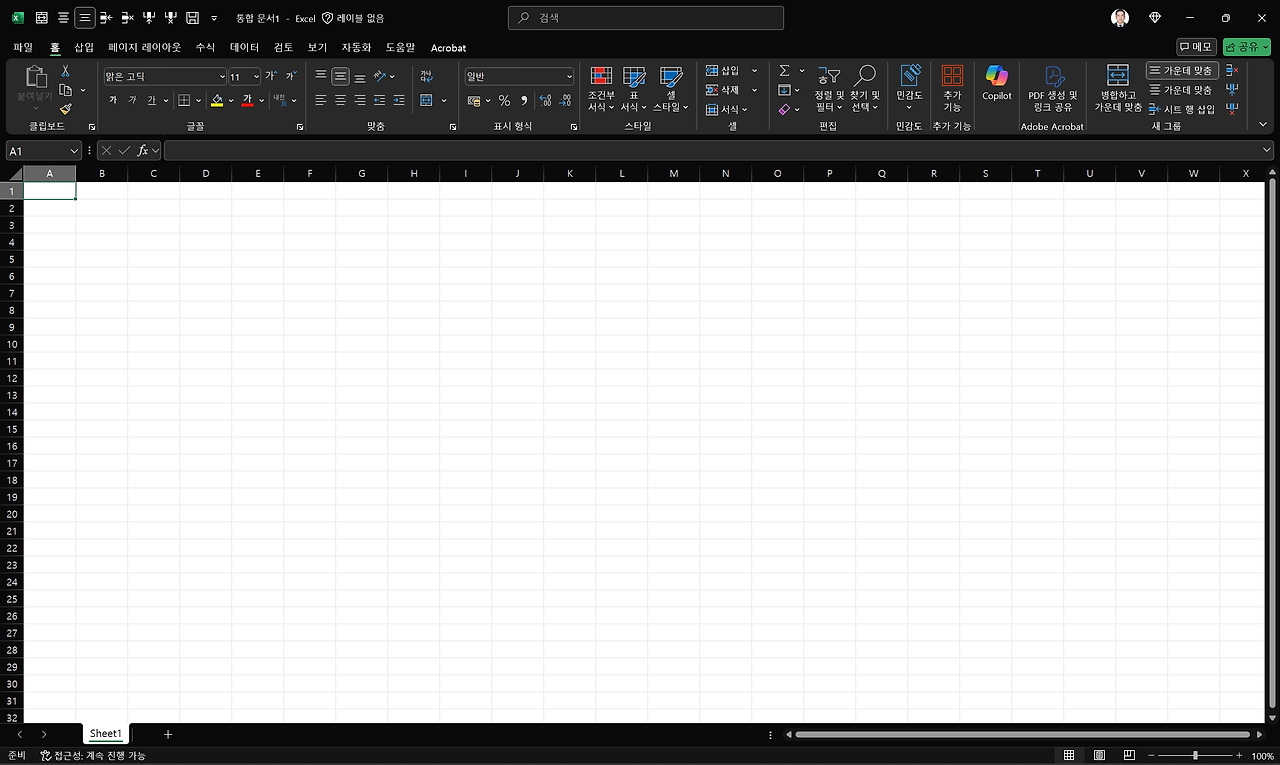Screen dimensions: 1280x765
Task: Click the 검색 search box in title bar
Action: 646,18
